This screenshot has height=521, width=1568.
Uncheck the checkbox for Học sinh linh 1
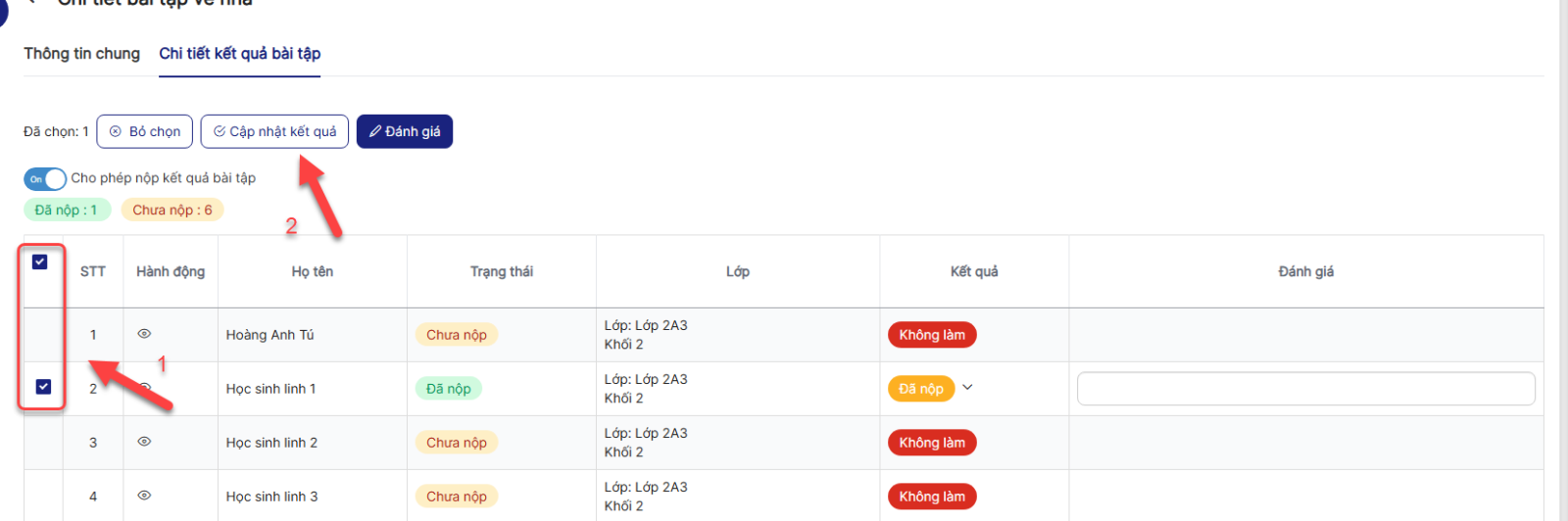pyautogui.click(x=43, y=387)
